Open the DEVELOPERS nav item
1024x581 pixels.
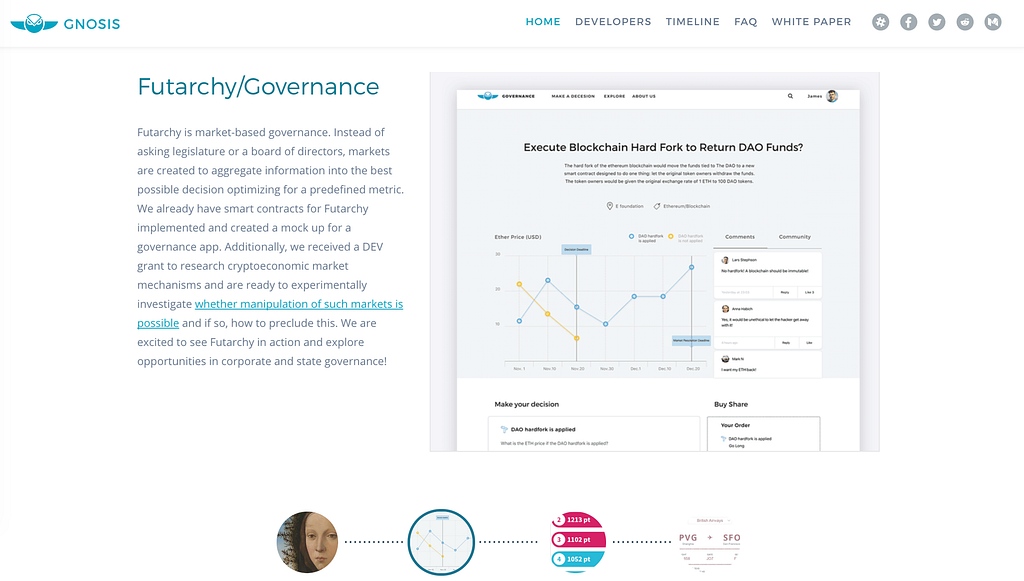point(613,22)
